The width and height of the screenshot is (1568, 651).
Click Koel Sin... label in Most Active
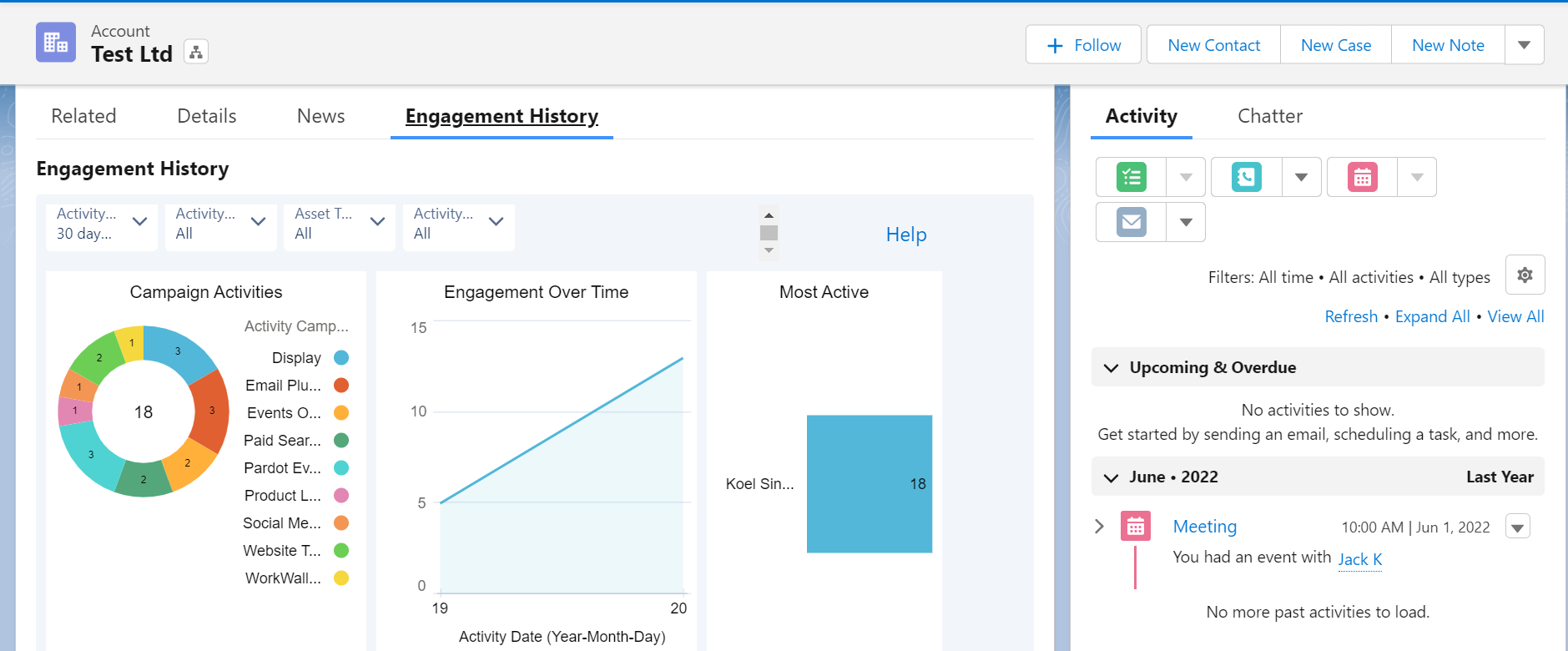coord(759,484)
